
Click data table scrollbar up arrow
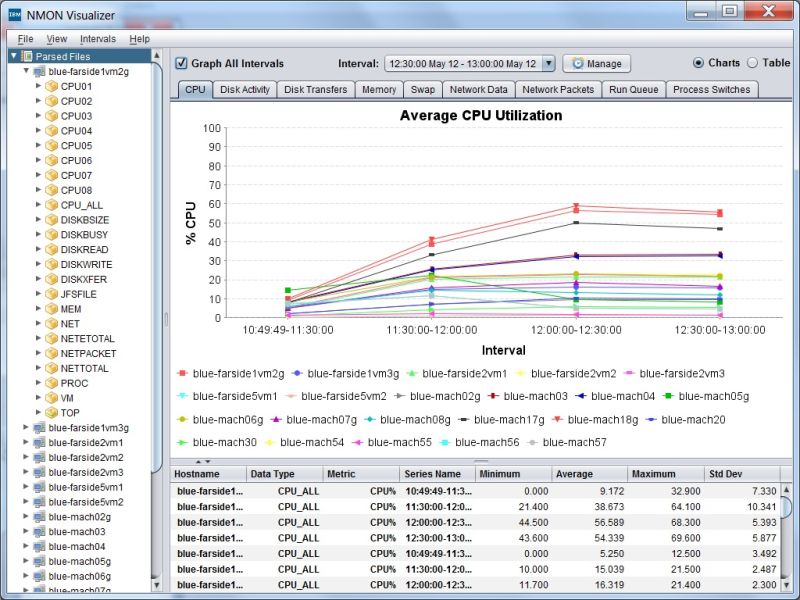[786, 489]
